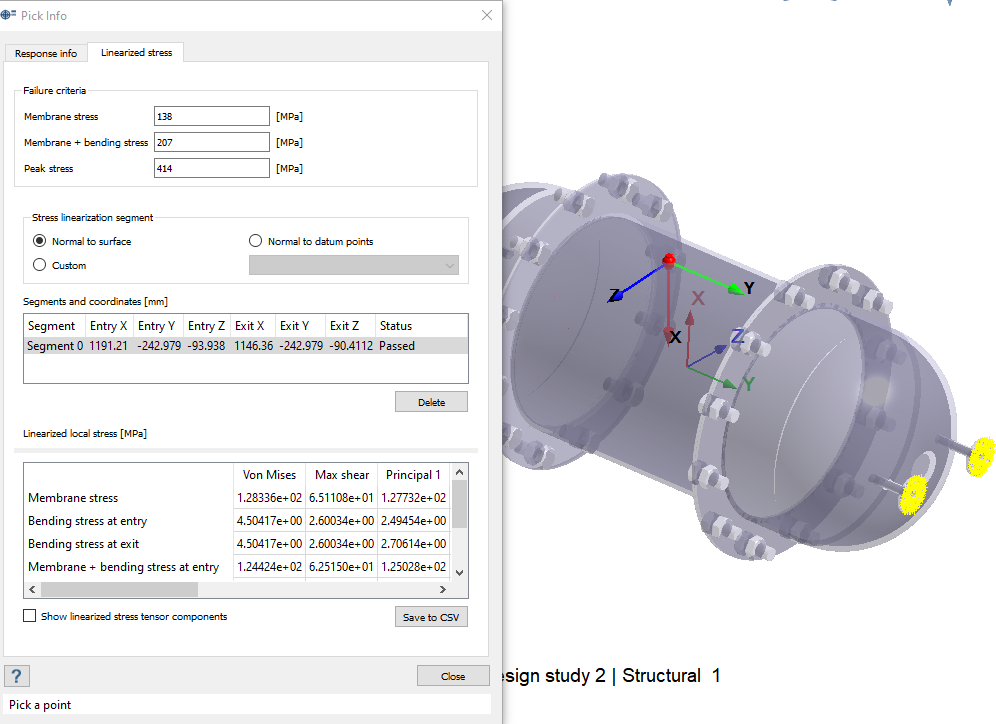This screenshot has width=996, height=724.
Task: Click Save to CSV button
Action: coord(431,617)
